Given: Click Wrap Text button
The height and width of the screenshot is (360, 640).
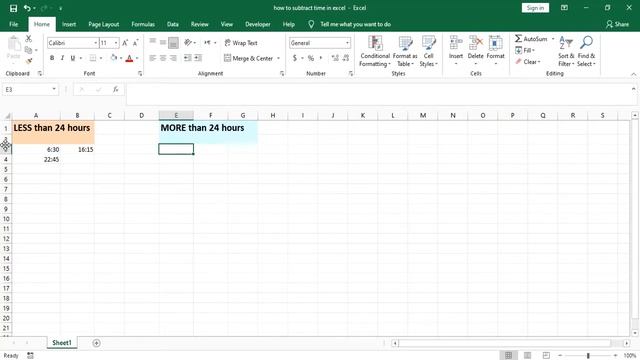Looking at the screenshot, I should coord(241,43).
